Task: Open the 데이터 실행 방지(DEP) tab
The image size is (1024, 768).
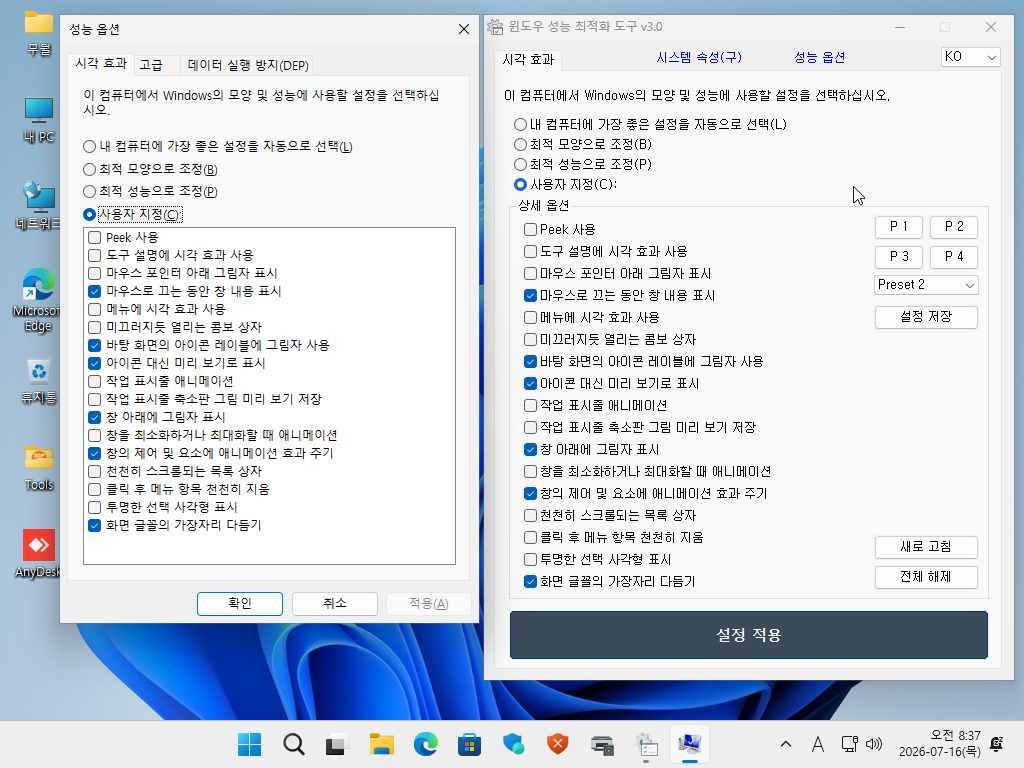Action: click(x=248, y=65)
